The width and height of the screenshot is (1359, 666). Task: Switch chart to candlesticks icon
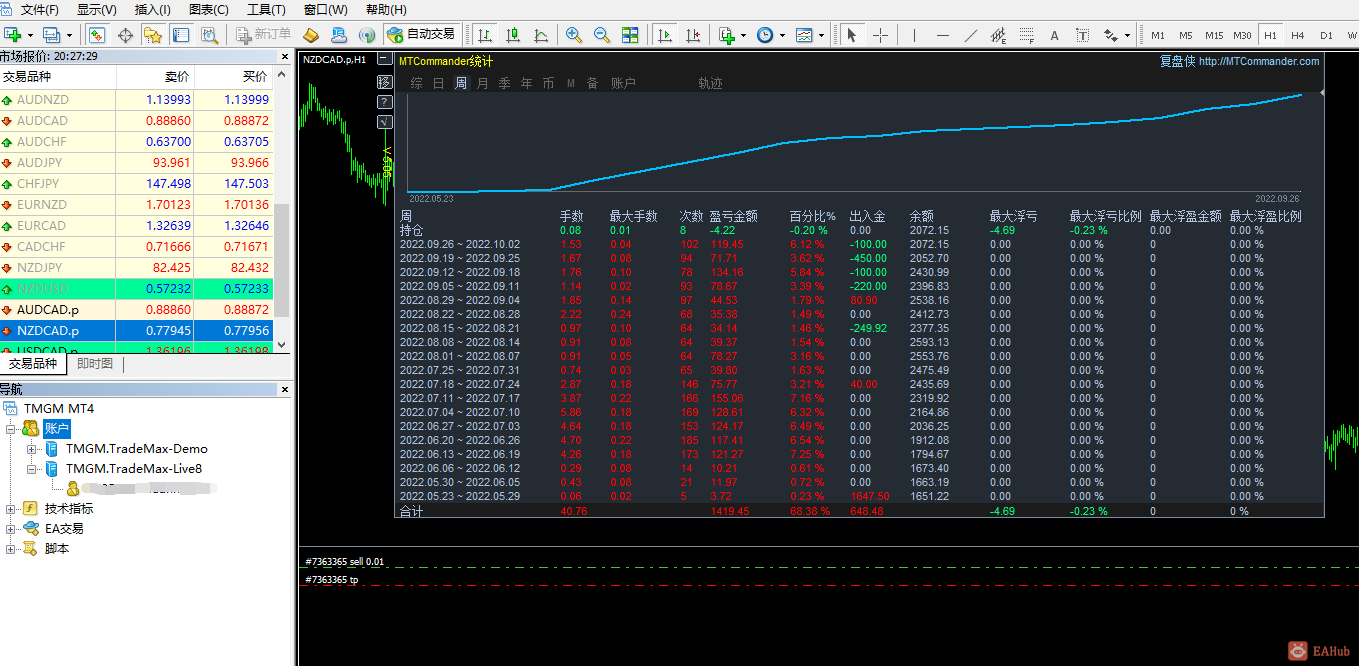(513, 35)
